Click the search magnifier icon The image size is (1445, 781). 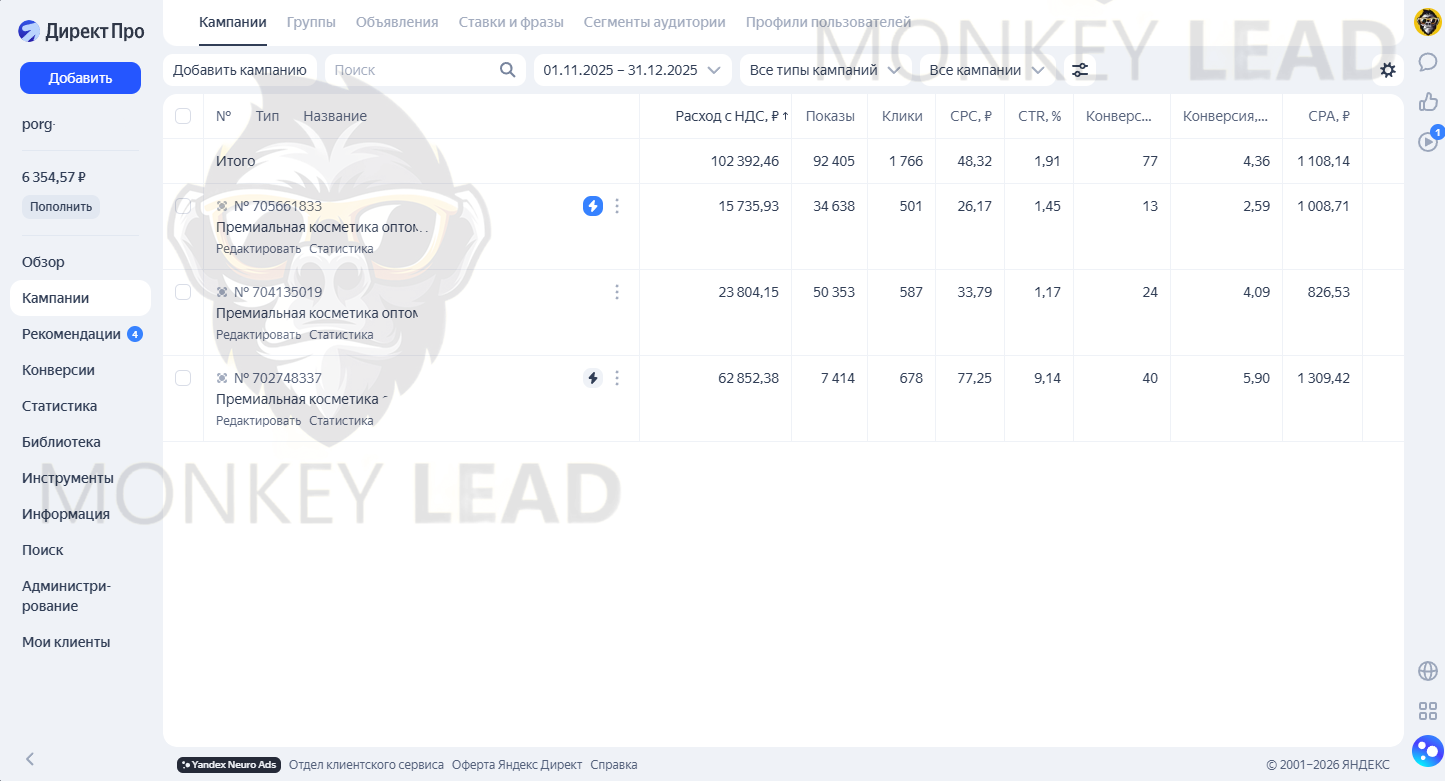pyautogui.click(x=508, y=70)
